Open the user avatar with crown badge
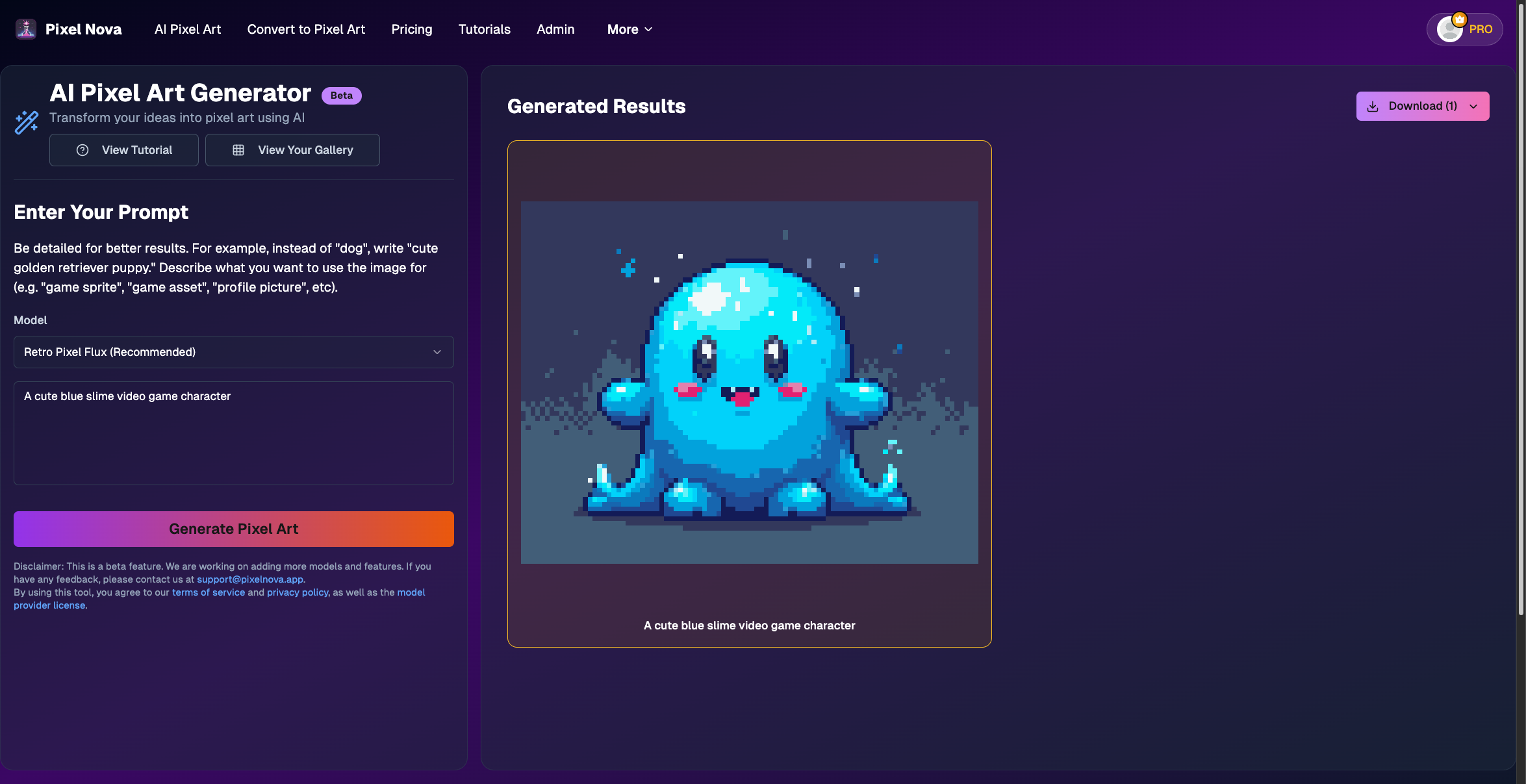Screen dimensions: 1526x784 (1449, 29)
